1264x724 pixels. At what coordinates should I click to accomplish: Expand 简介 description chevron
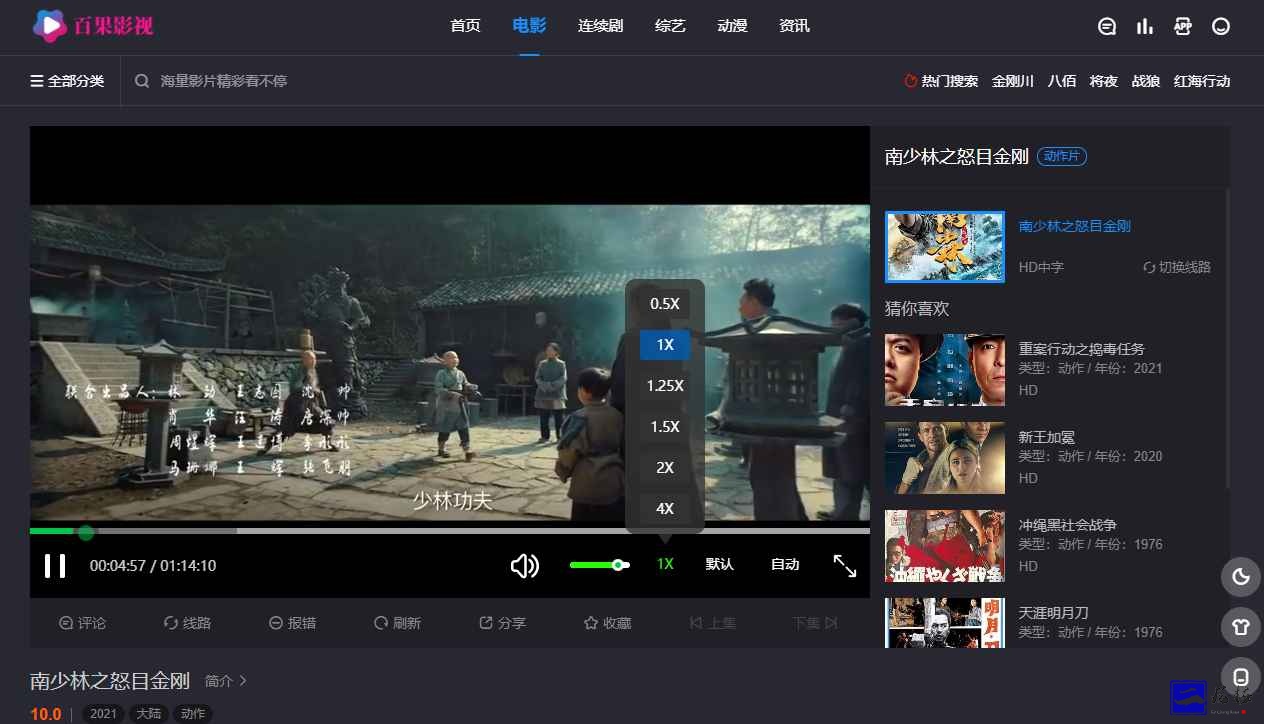[x=226, y=681]
